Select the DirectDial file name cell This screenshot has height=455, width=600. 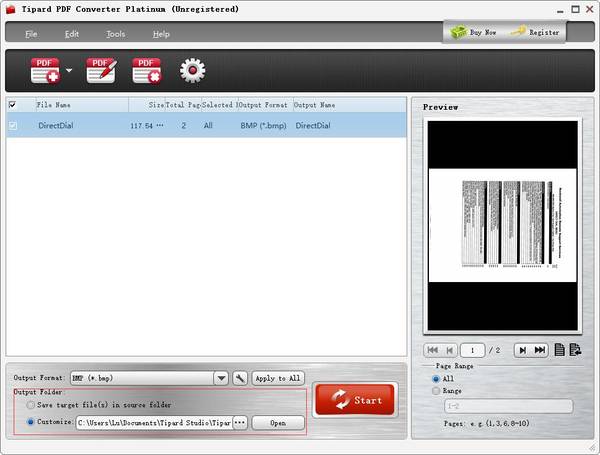pyautogui.click(x=56, y=126)
